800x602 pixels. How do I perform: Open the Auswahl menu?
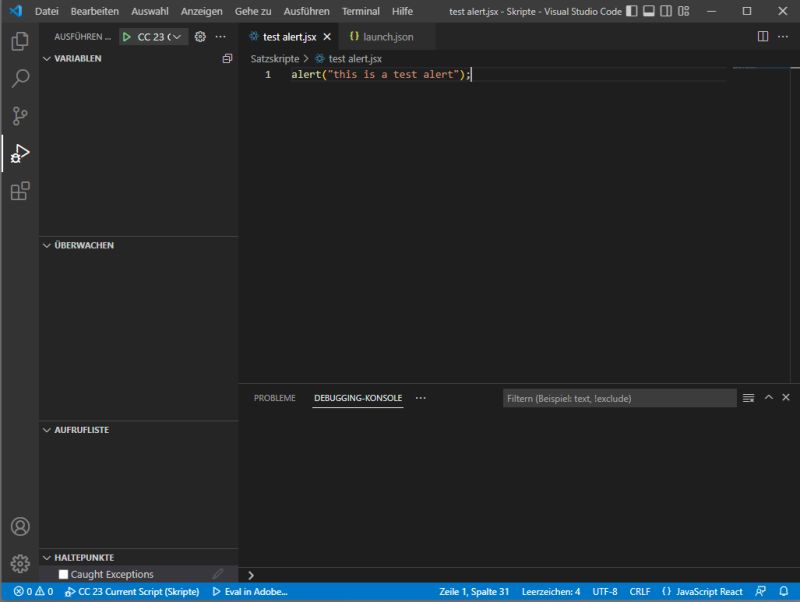(149, 11)
